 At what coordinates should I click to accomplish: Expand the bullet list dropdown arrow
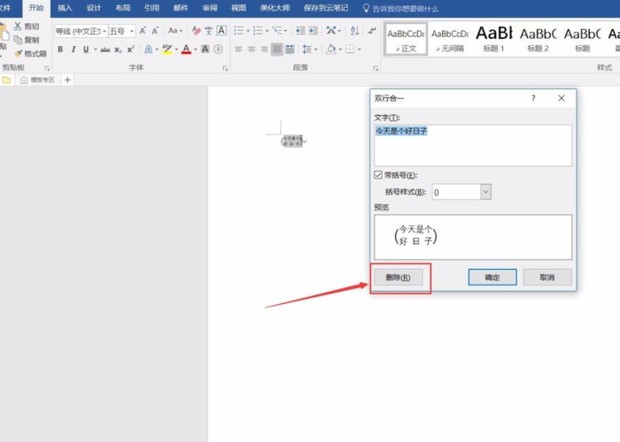pos(248,30)
